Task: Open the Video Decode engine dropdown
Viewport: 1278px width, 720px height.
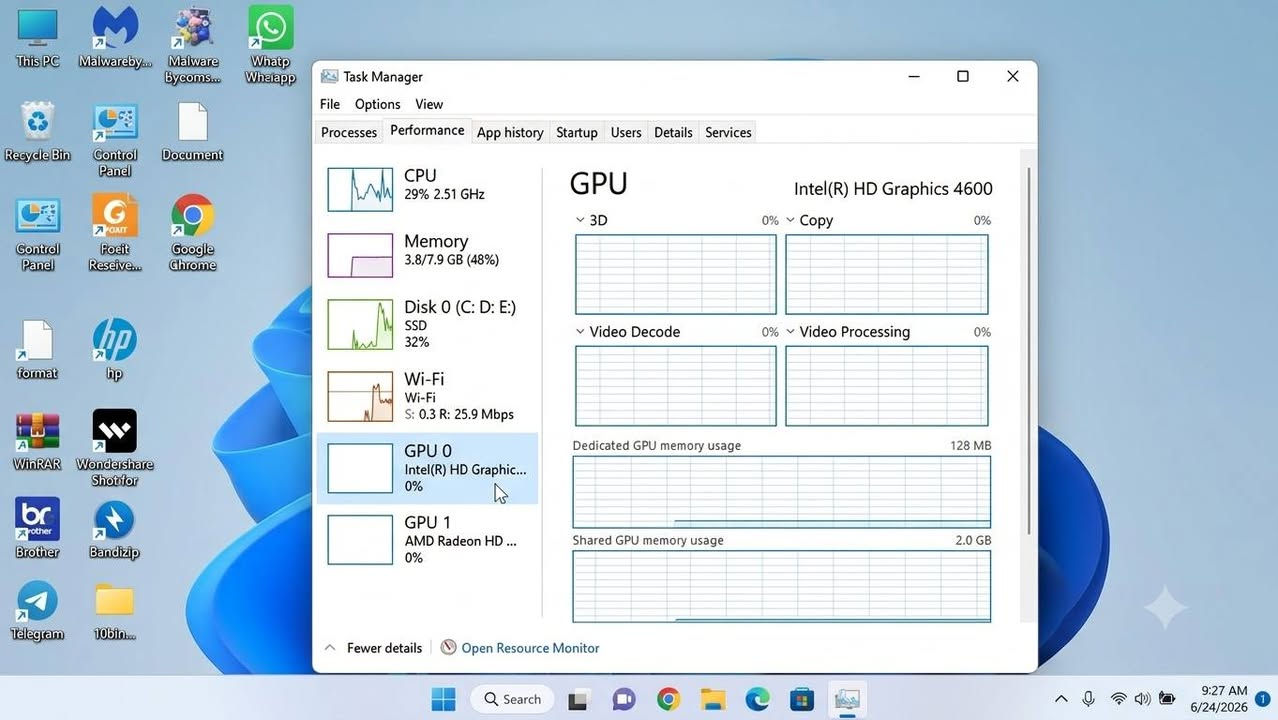Action: (x=581, y=331)
